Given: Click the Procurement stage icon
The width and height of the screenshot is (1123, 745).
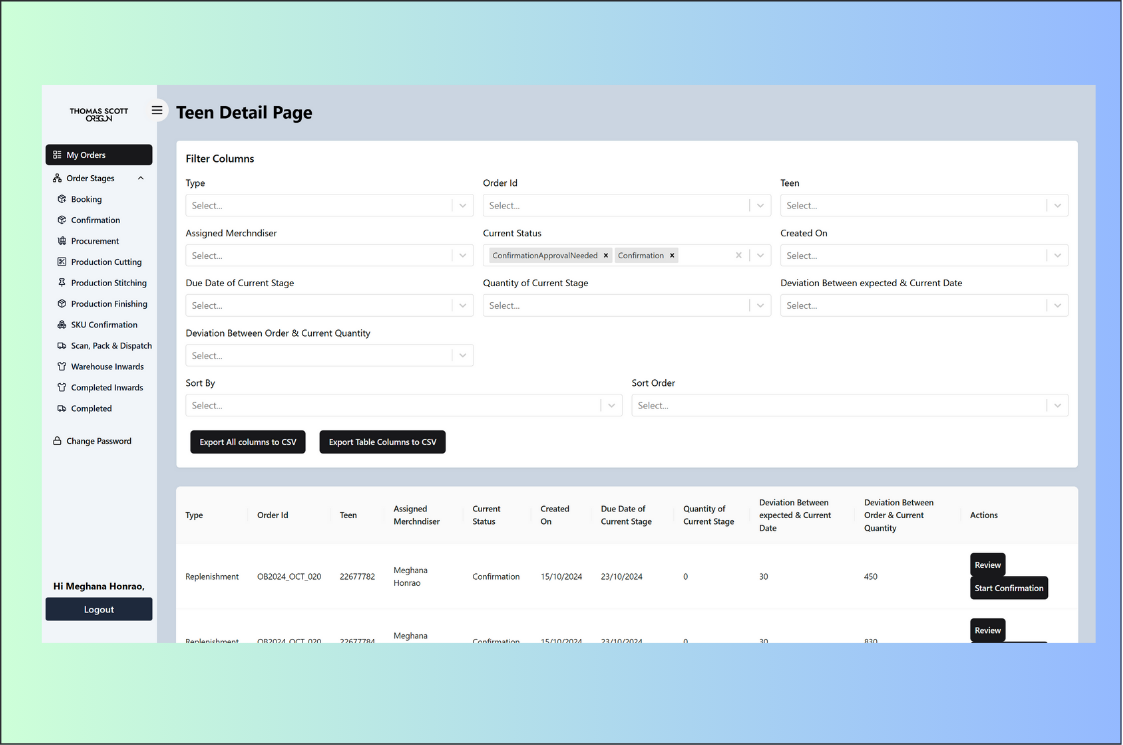Looking at the screenshot, I should (62, 241).
